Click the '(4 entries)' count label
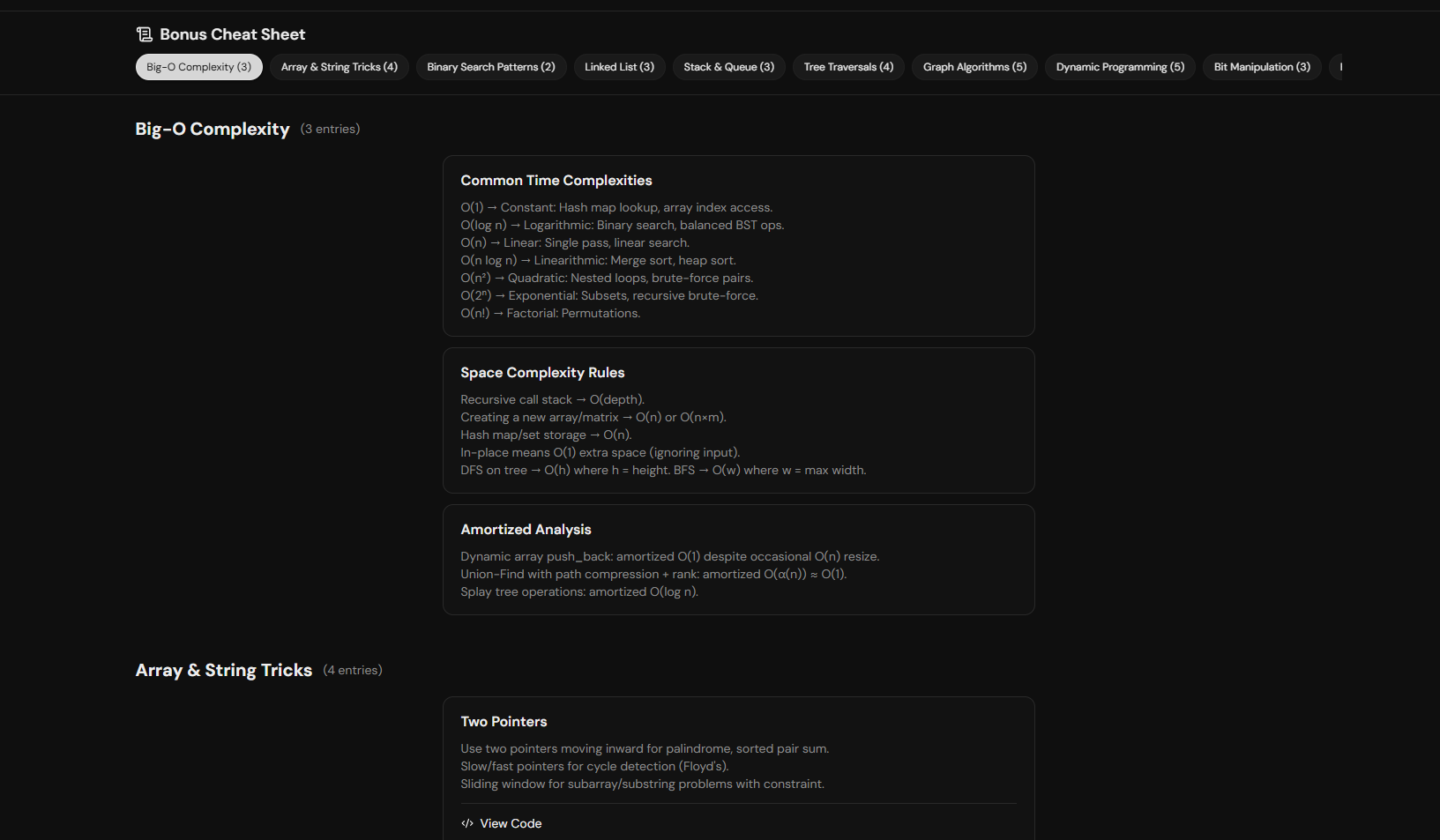The height and width of the screenshot is (840, 1440). point(353,670)
